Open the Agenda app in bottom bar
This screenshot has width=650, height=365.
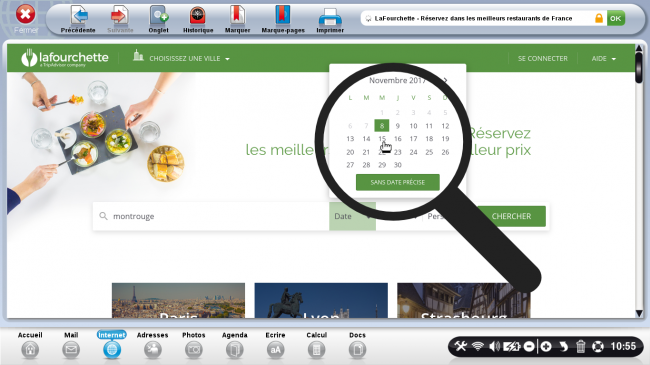235,345
